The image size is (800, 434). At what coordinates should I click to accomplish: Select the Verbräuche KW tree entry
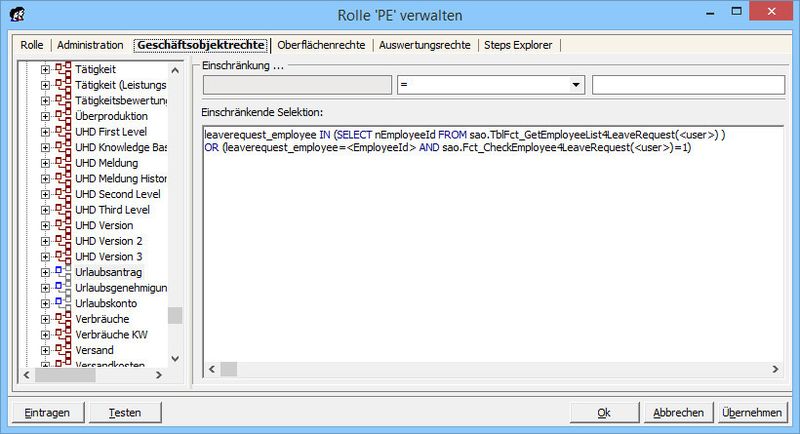tap(111, 335)
